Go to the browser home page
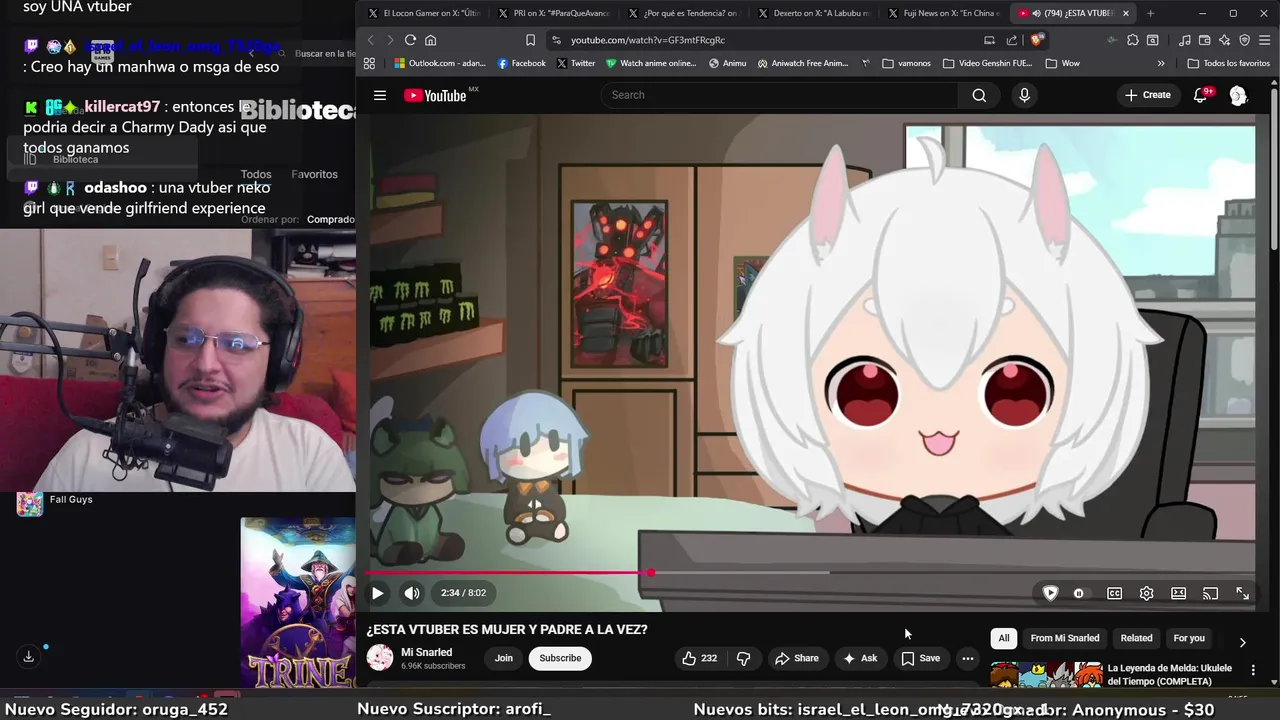 431,40
